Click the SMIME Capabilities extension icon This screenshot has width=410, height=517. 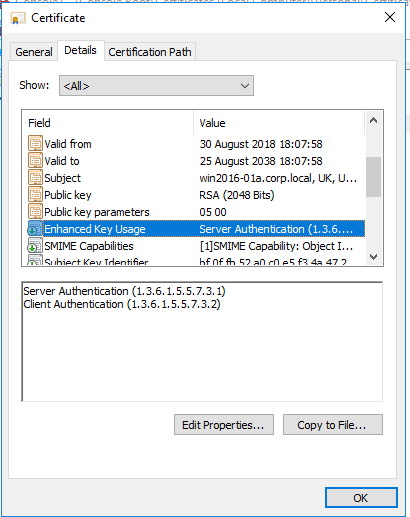(x=35, y=246)
